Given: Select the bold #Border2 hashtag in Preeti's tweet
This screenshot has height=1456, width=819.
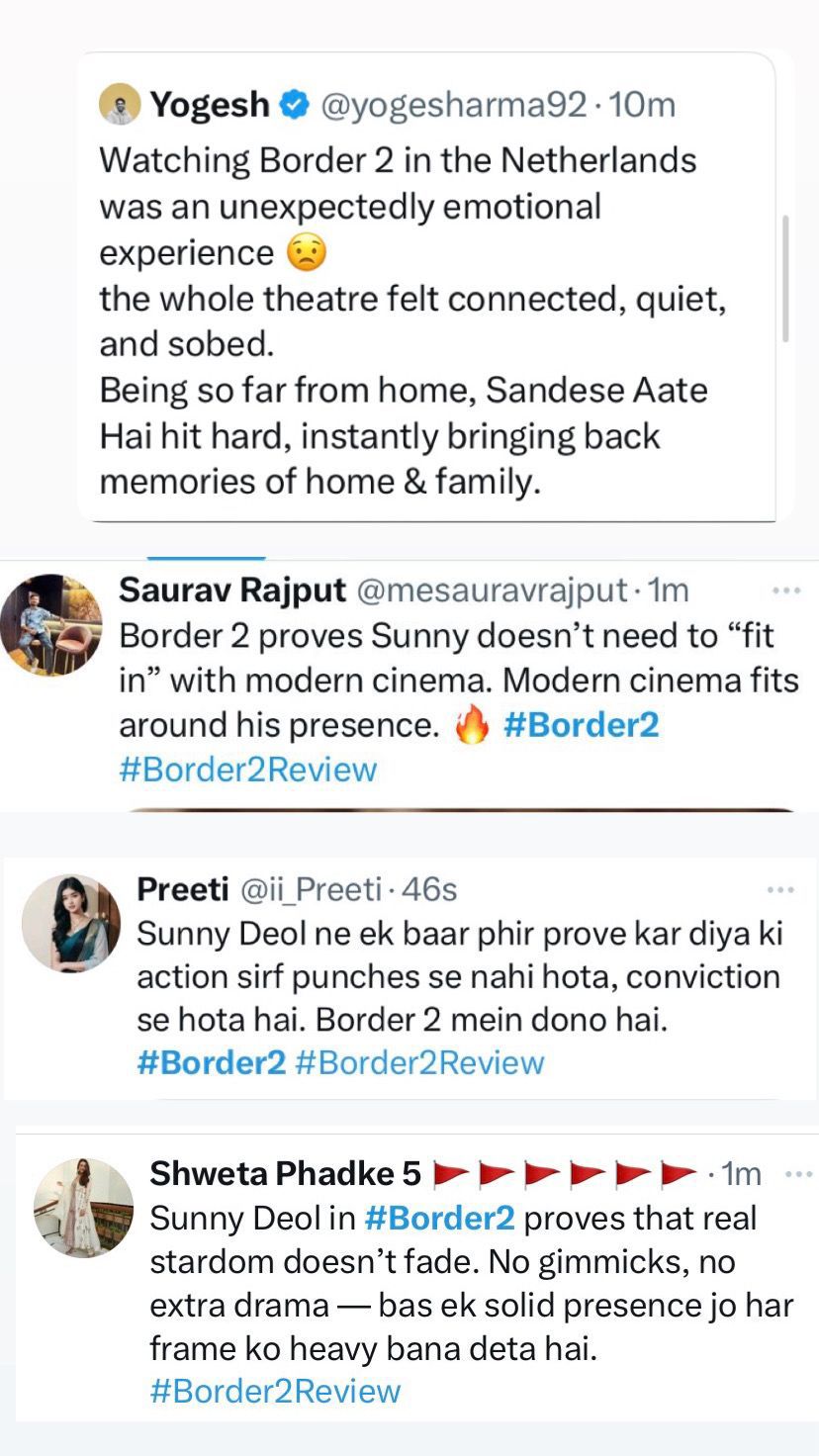Looking at the screenshot, I should 211,1063.
